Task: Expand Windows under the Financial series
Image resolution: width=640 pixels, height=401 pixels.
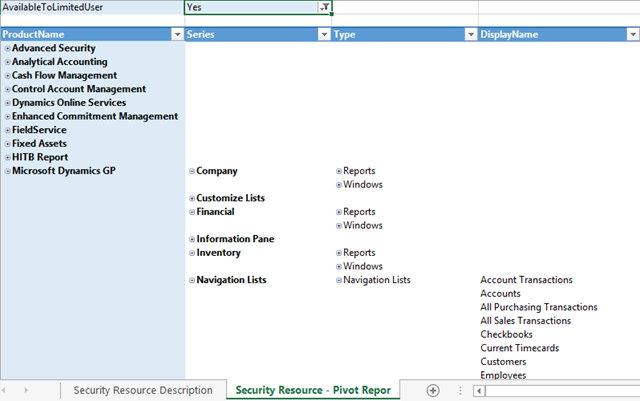Action: tap(339, 225)
